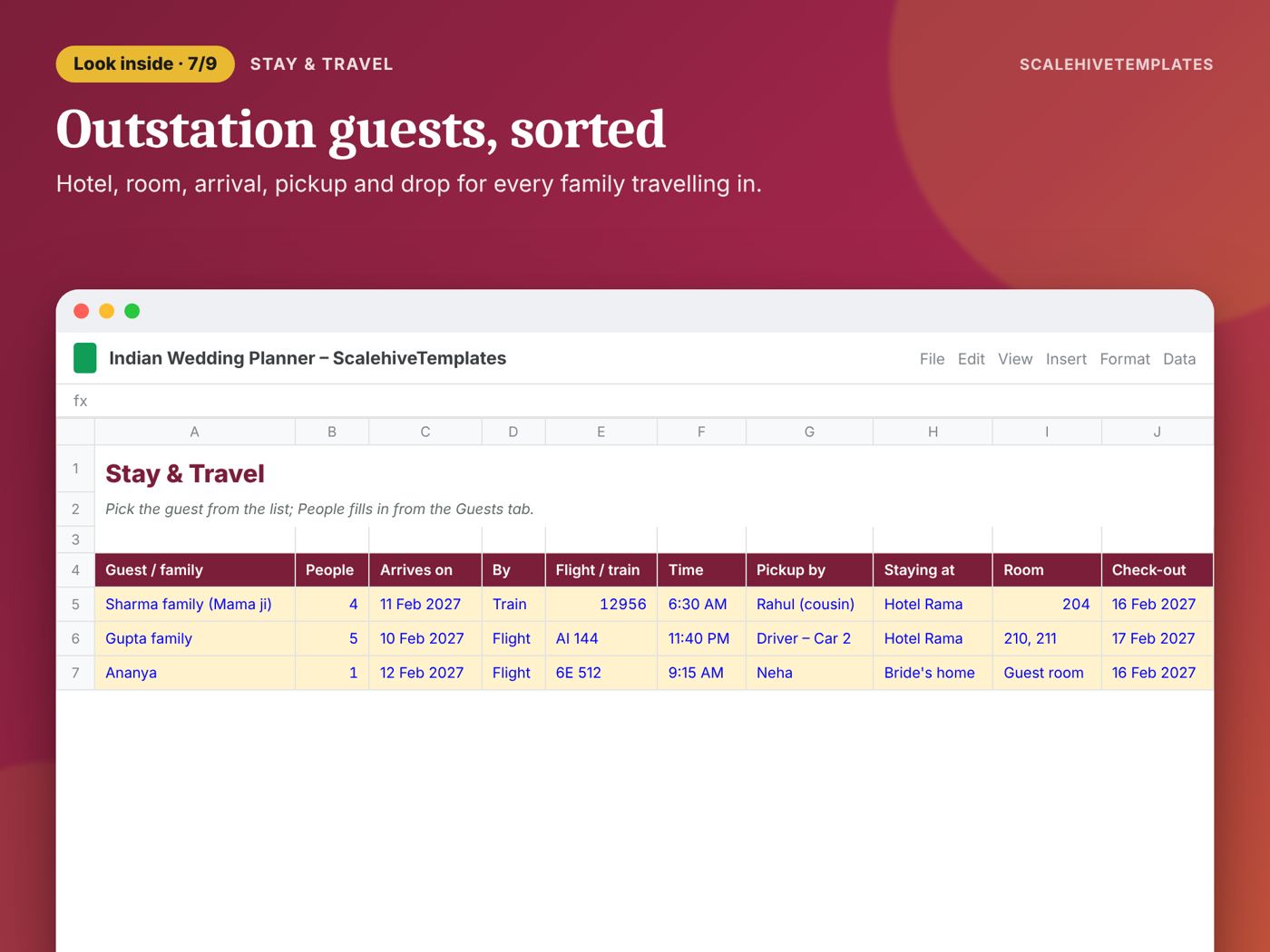Click the '11 Feb 2027' arrival cell
This screenshot has width=1270, height=952.
425,605
